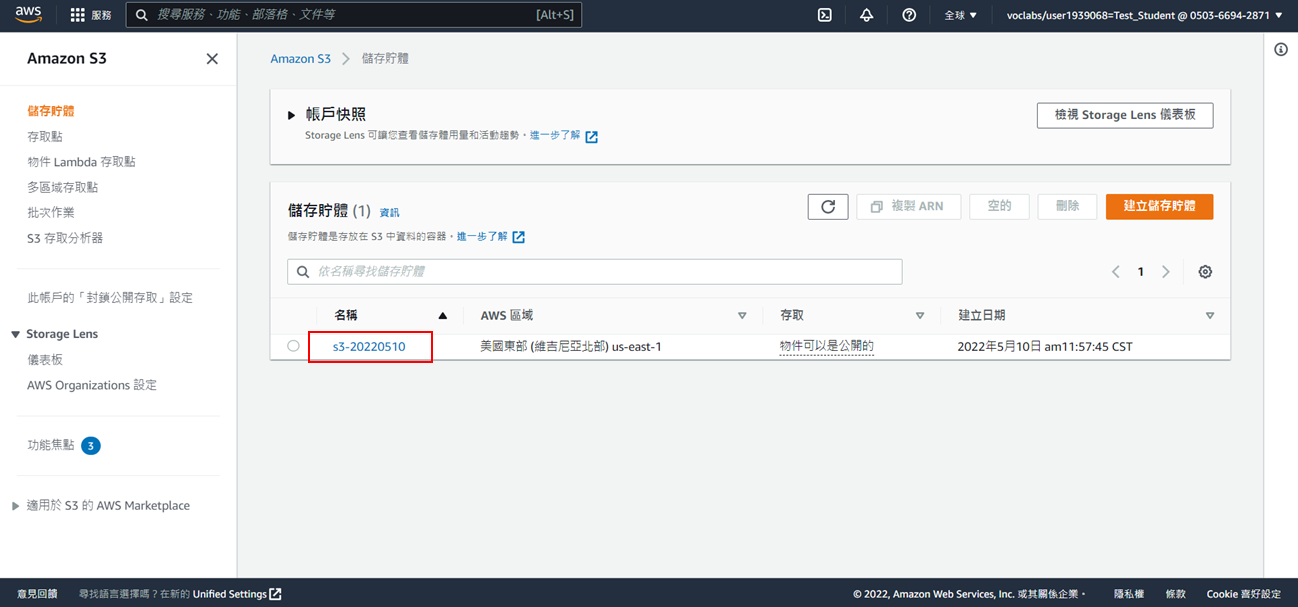
Task: Select radio button for s3-20220510
Action: 293,346
